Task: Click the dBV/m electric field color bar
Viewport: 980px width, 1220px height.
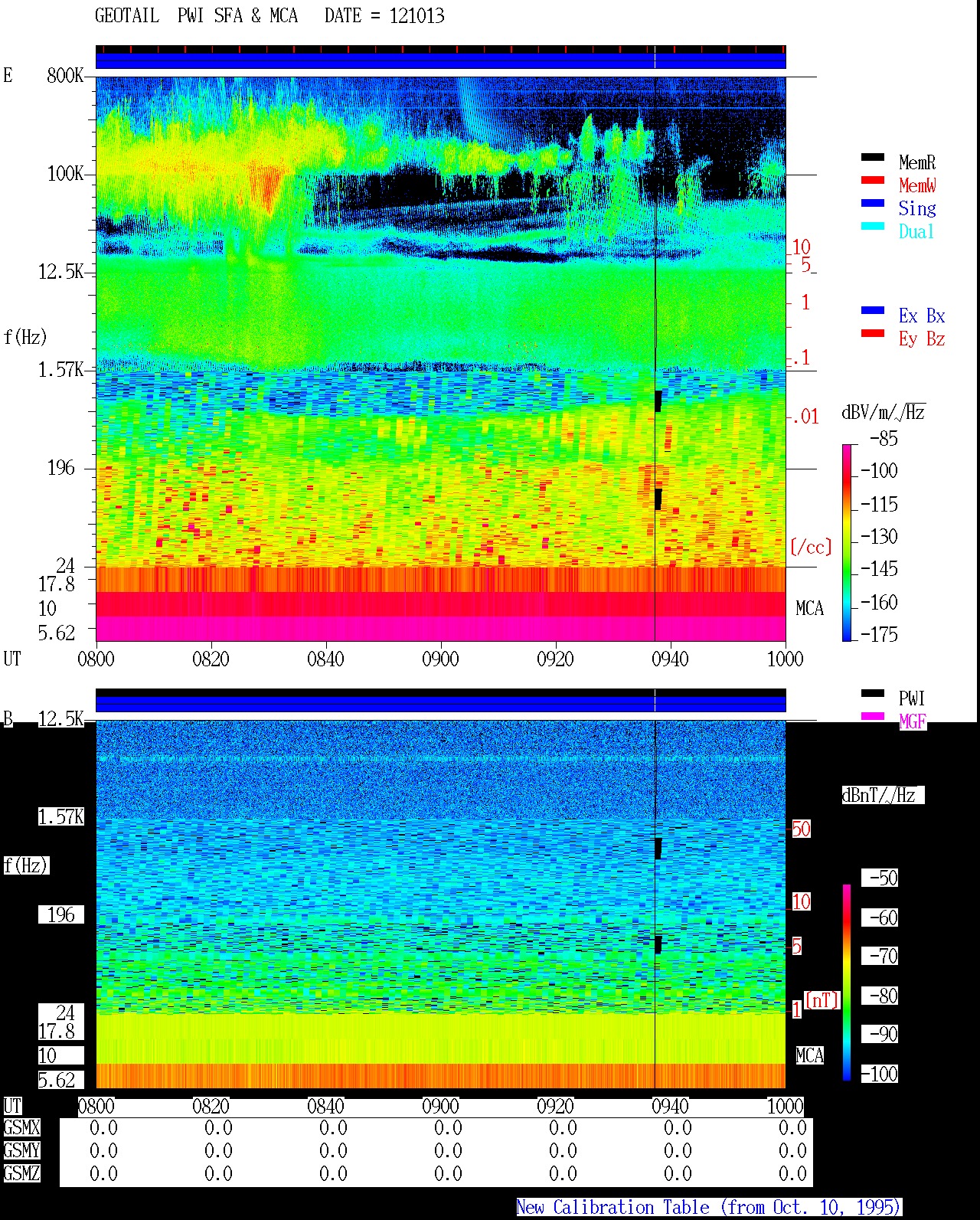Action: click(847, 542)
